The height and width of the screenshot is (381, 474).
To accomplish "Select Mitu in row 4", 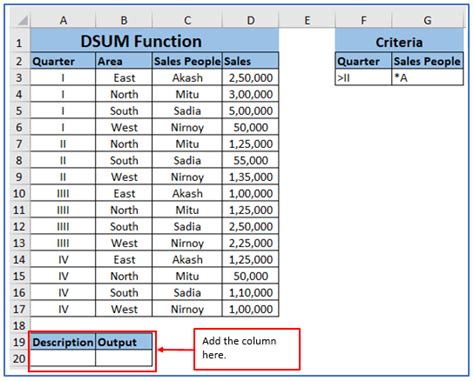I will (187, 94).
